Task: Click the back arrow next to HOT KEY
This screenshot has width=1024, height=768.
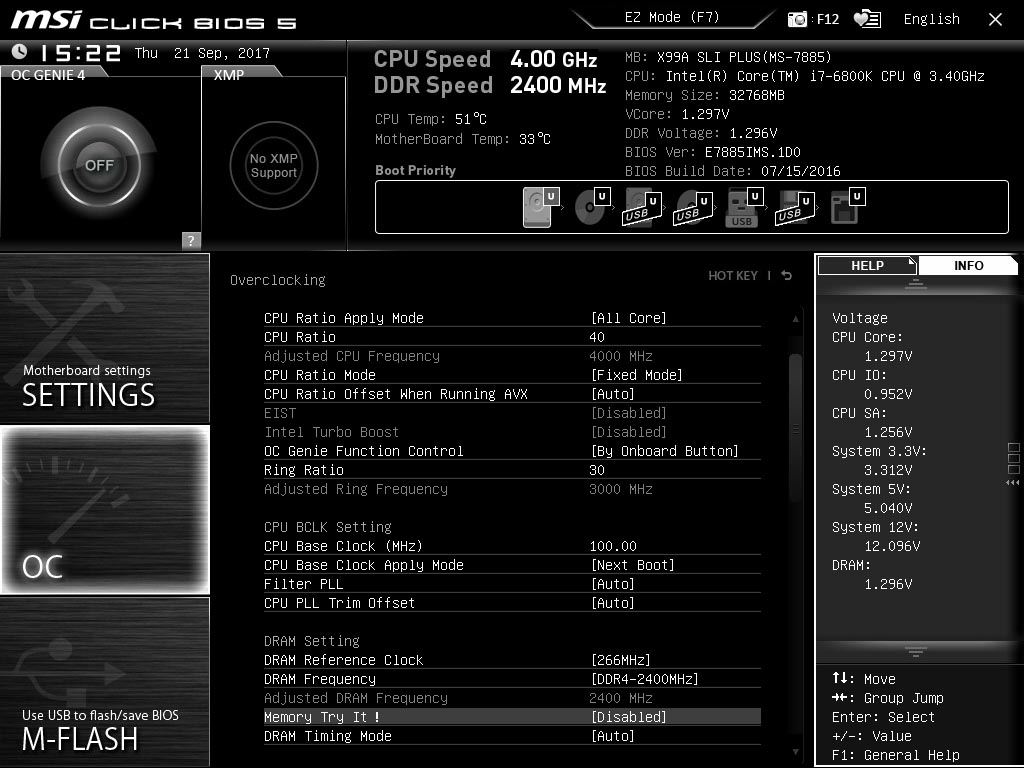Action: 786,276
